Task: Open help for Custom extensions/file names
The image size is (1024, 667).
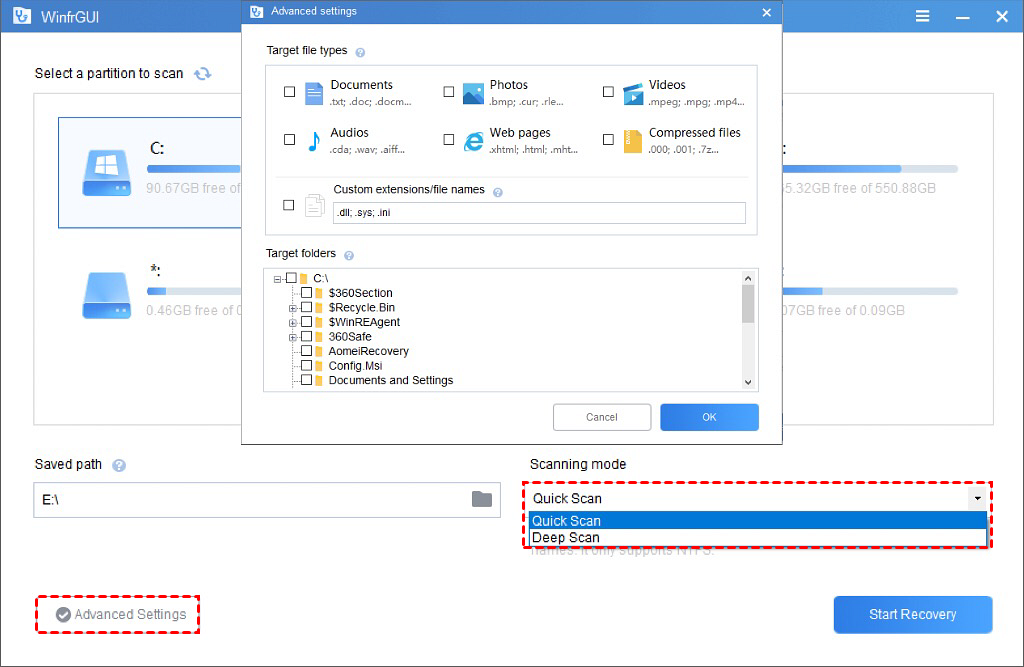Action: coord(498,192)
